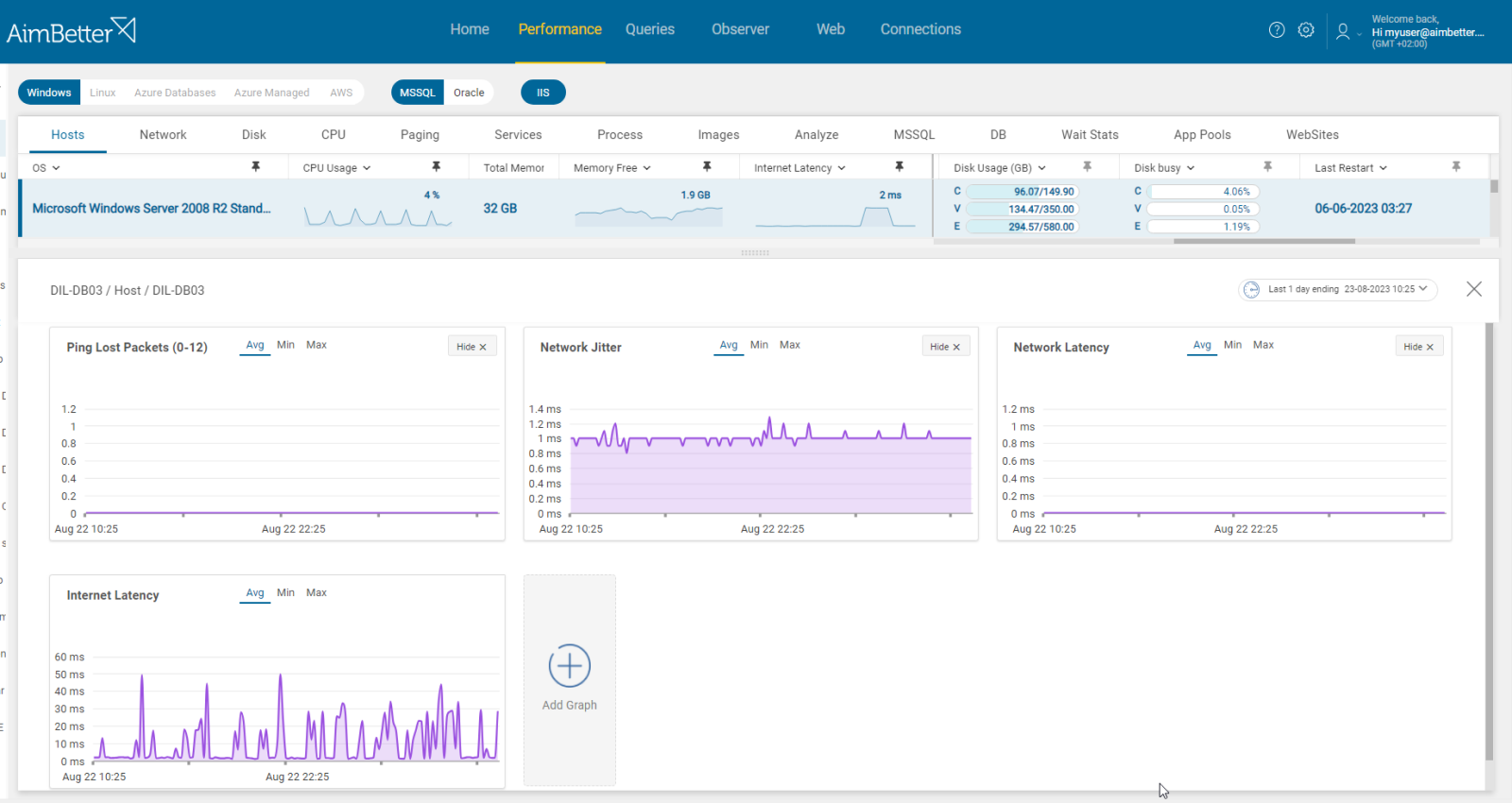Image resolution: width=1512 pixels, height=803 pixels.
Task: Switch to the WebSites tab
Action: coord(1313,135)
